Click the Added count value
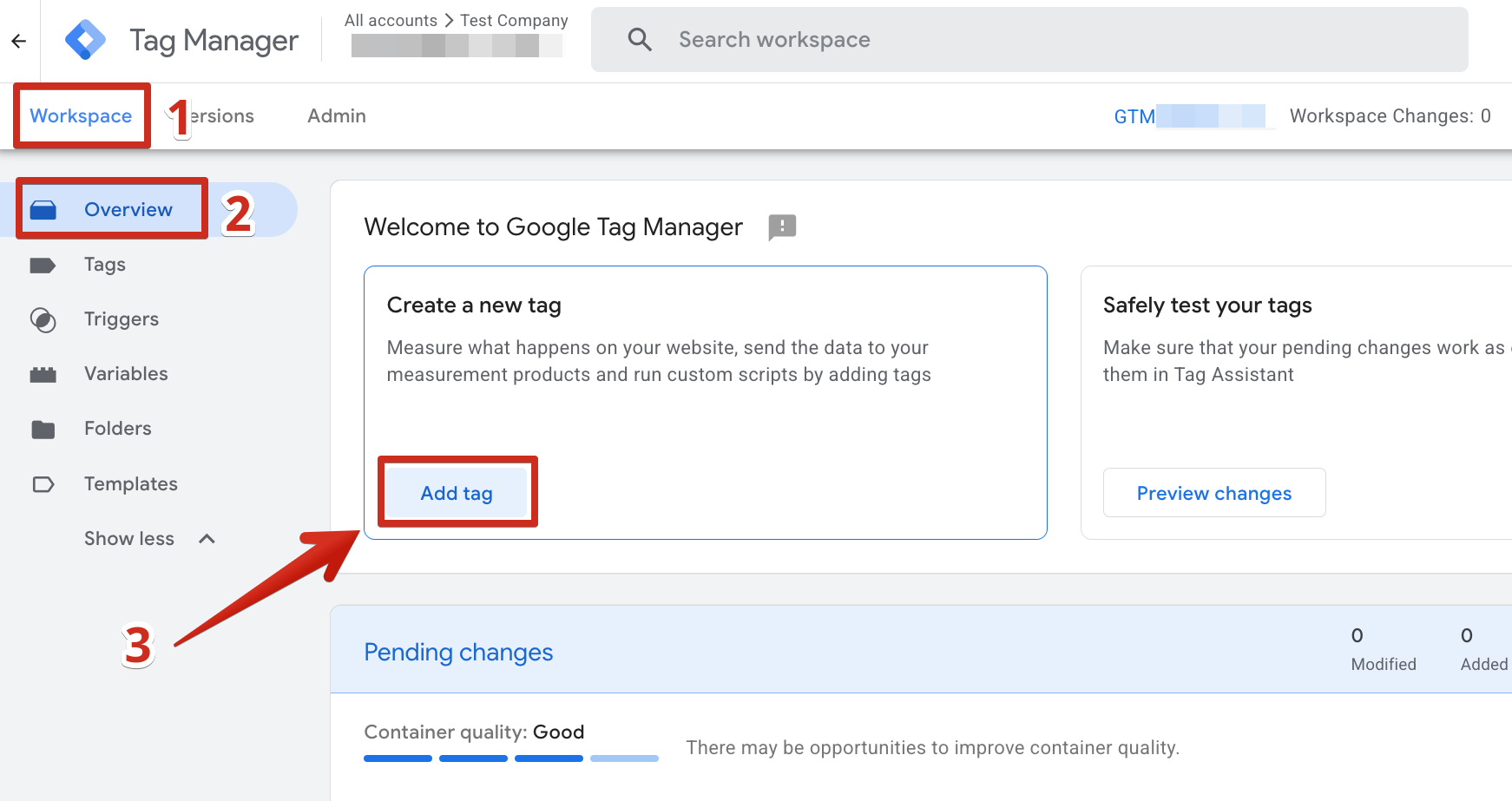The height and width of the screenshot is (801, 1512). point(1467,635)
